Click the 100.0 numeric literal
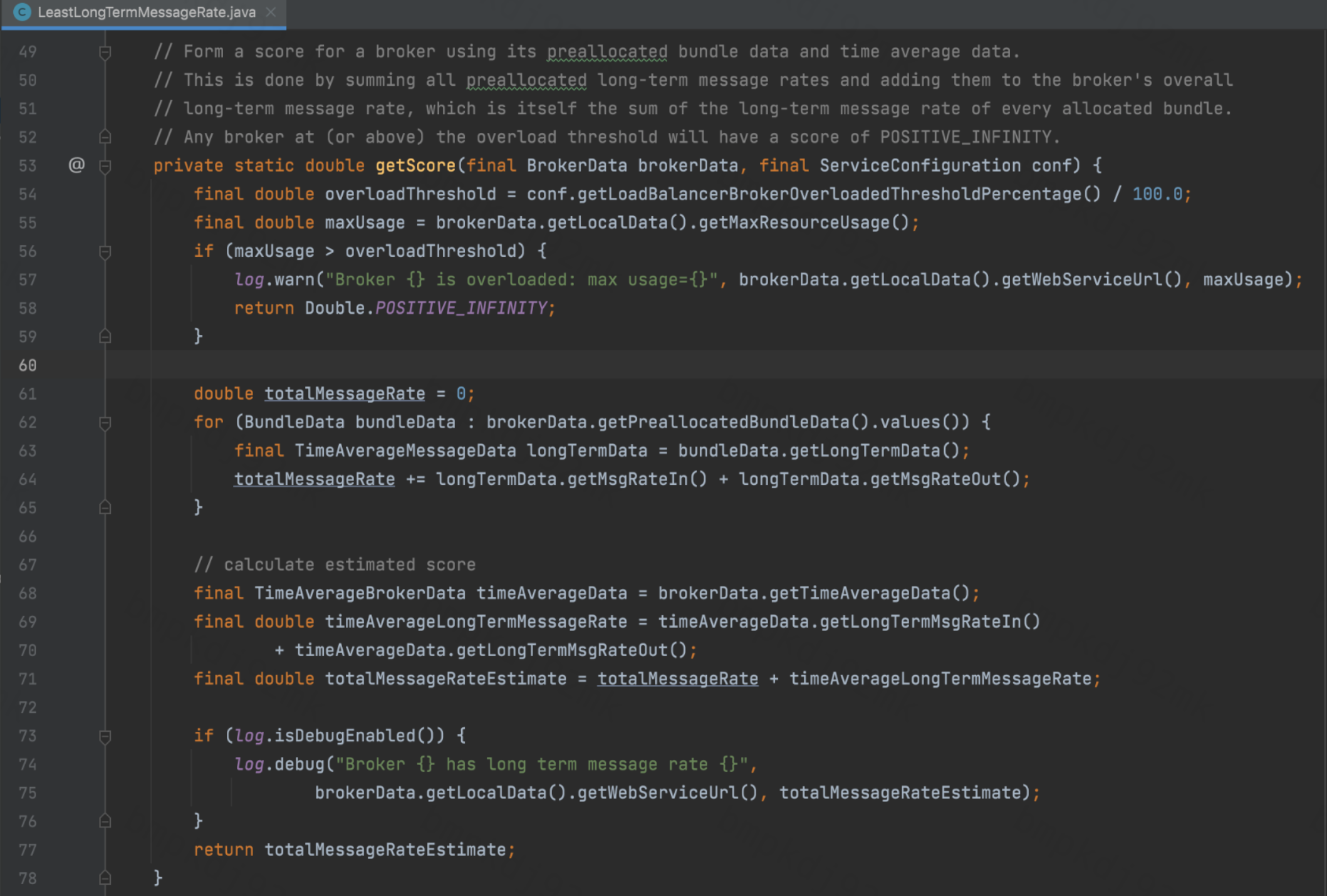The height and width of the screenshot is (896, 1327). tap(1157, 194)
